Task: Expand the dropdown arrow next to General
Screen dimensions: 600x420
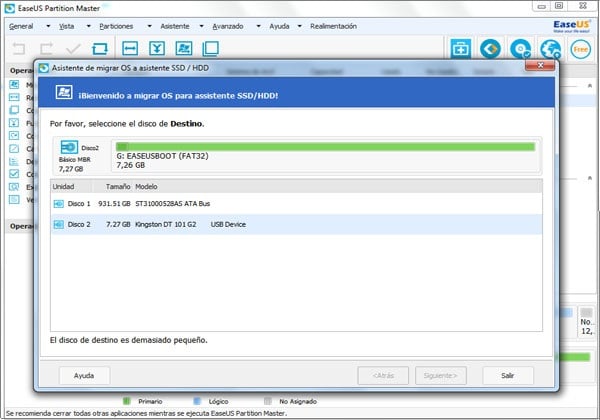Action: click(48, 26)
